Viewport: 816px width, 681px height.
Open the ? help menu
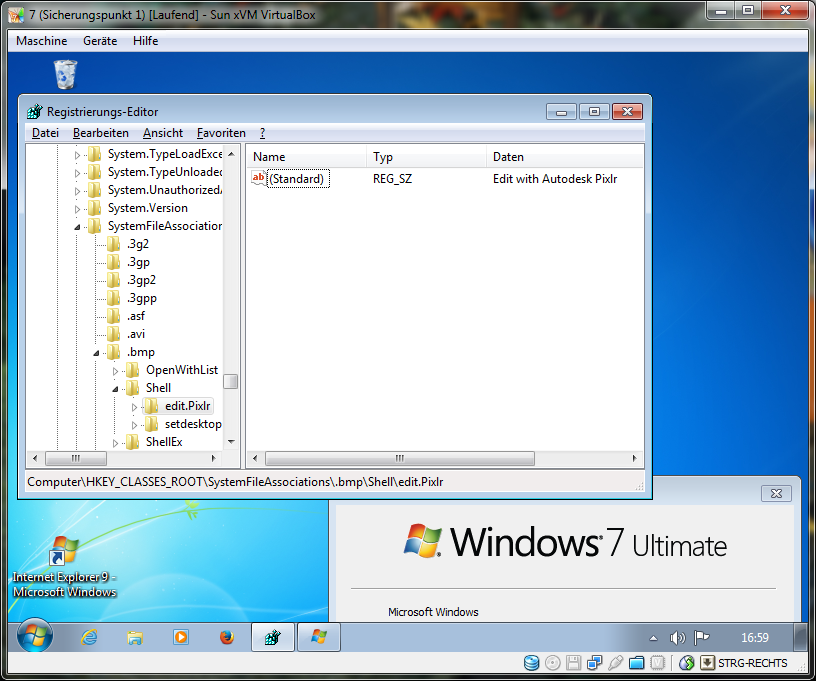(262, 133)
